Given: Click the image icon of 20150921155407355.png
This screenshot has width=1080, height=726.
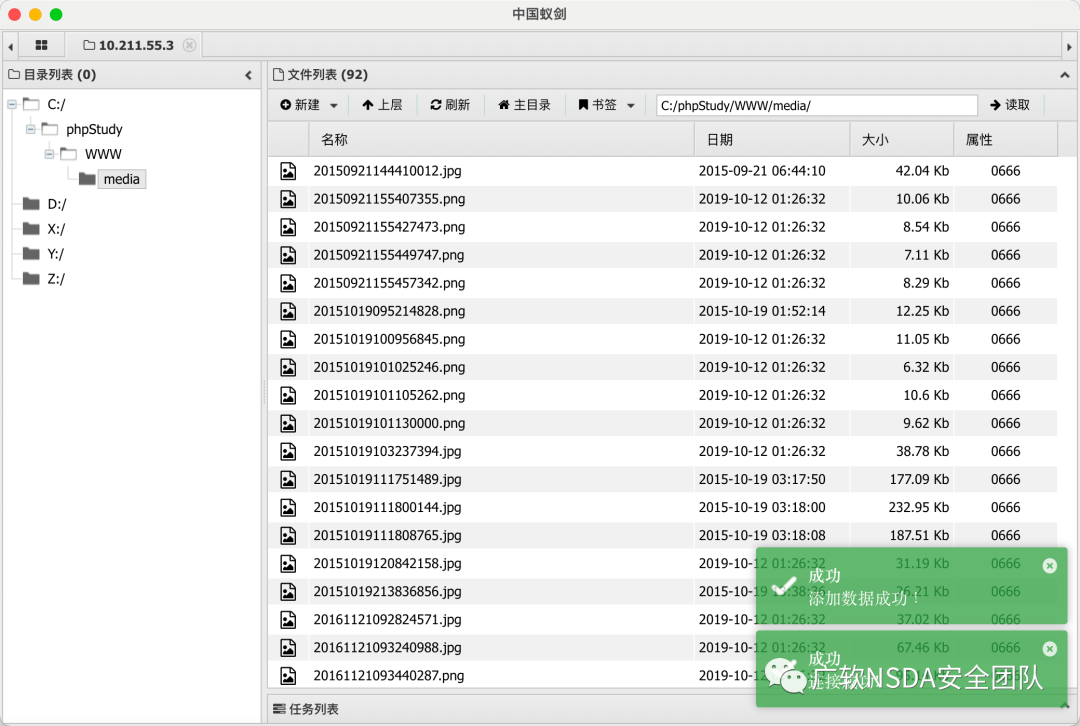Looking at the screenshot, I should 288,199.
